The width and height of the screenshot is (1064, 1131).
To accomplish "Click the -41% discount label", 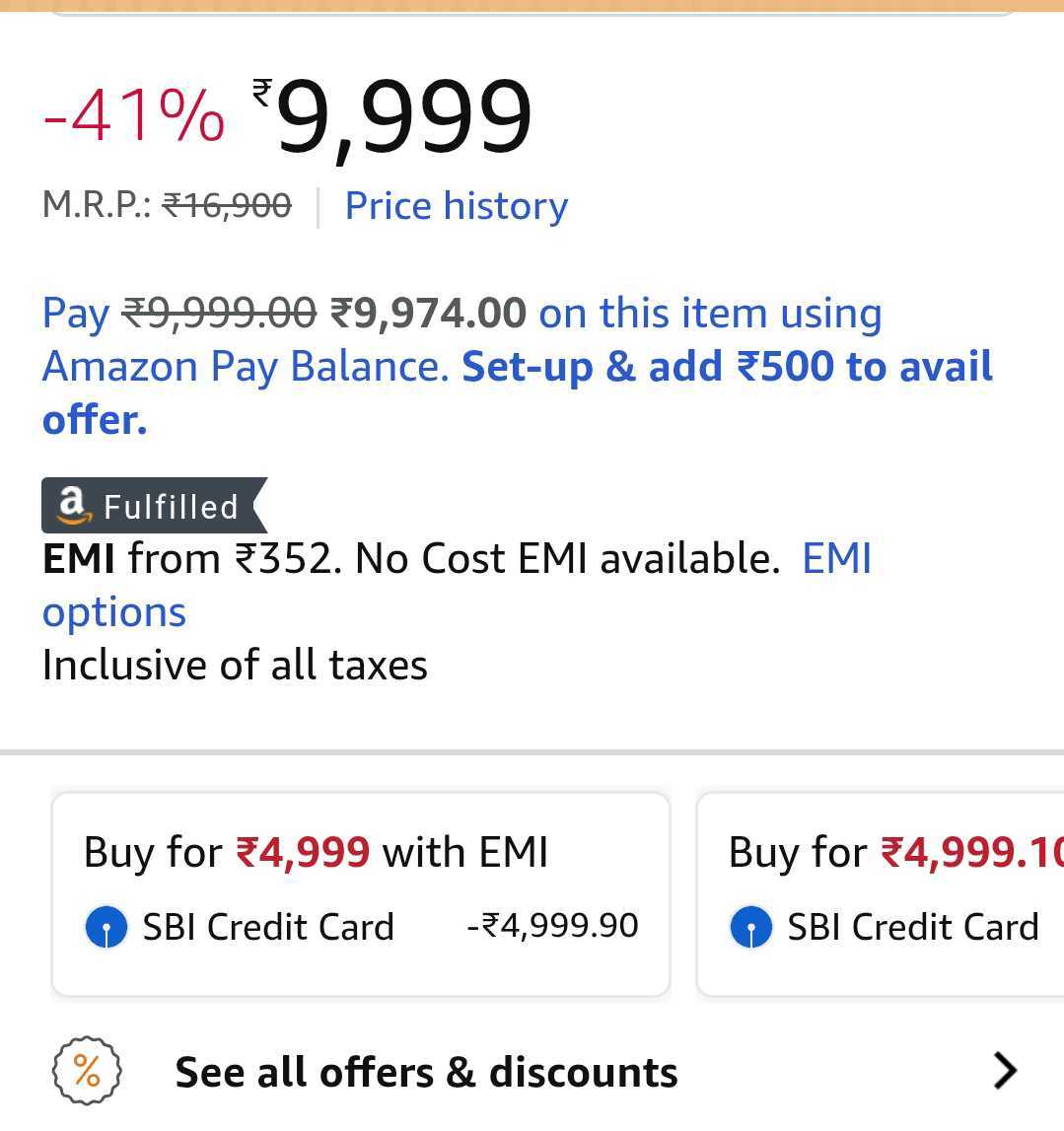I will tap(134, 117).
